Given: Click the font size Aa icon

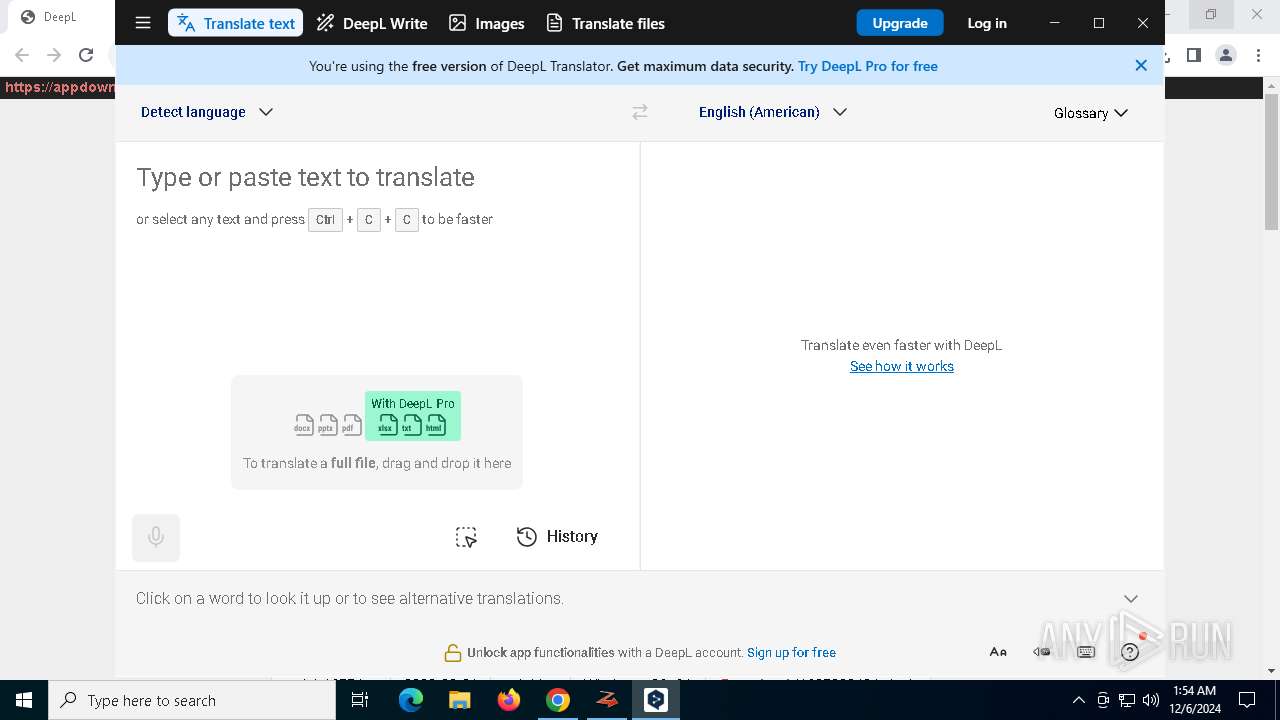Looking at the screenshot, I should click(998, 652).
